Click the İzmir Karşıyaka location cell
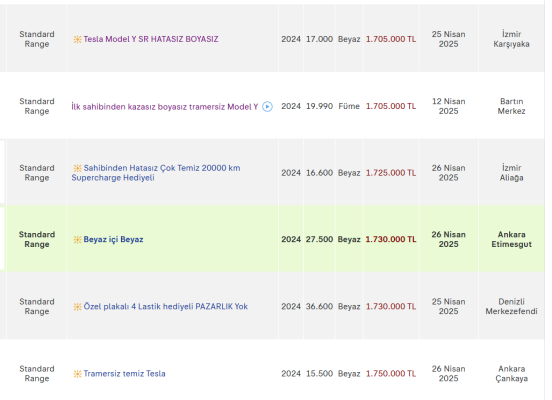Screen dimensions: 552x400 pyautogui.click(x=511, y=39)
